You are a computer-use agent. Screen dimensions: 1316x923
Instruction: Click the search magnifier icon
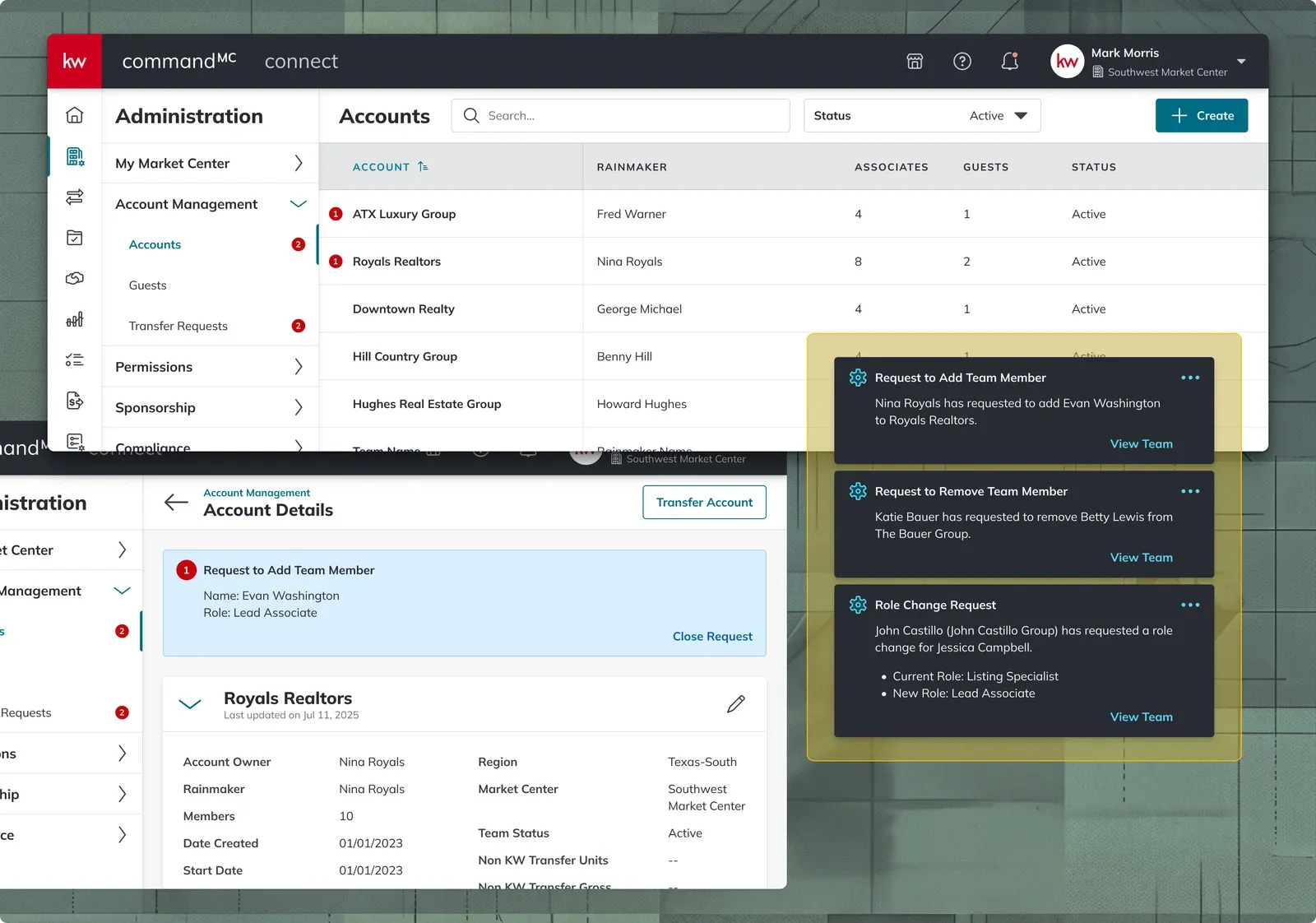point(471,115)
